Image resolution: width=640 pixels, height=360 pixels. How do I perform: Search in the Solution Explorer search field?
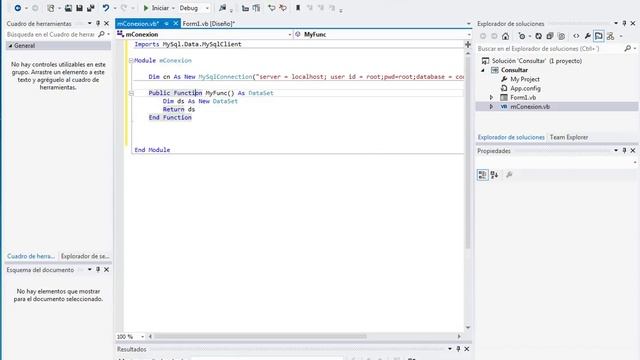click(x=550, y=49)
